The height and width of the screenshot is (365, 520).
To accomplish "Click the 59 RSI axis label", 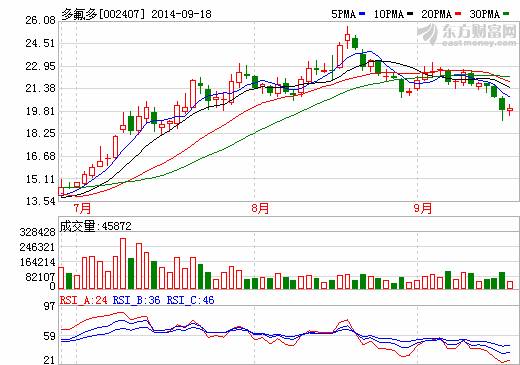I will pyautogui.click(x=50, y=336).
